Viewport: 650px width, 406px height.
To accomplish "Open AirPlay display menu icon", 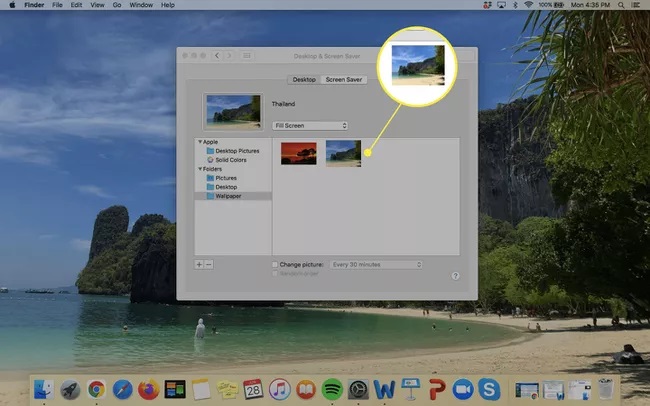I will click(x=501, y=5).
